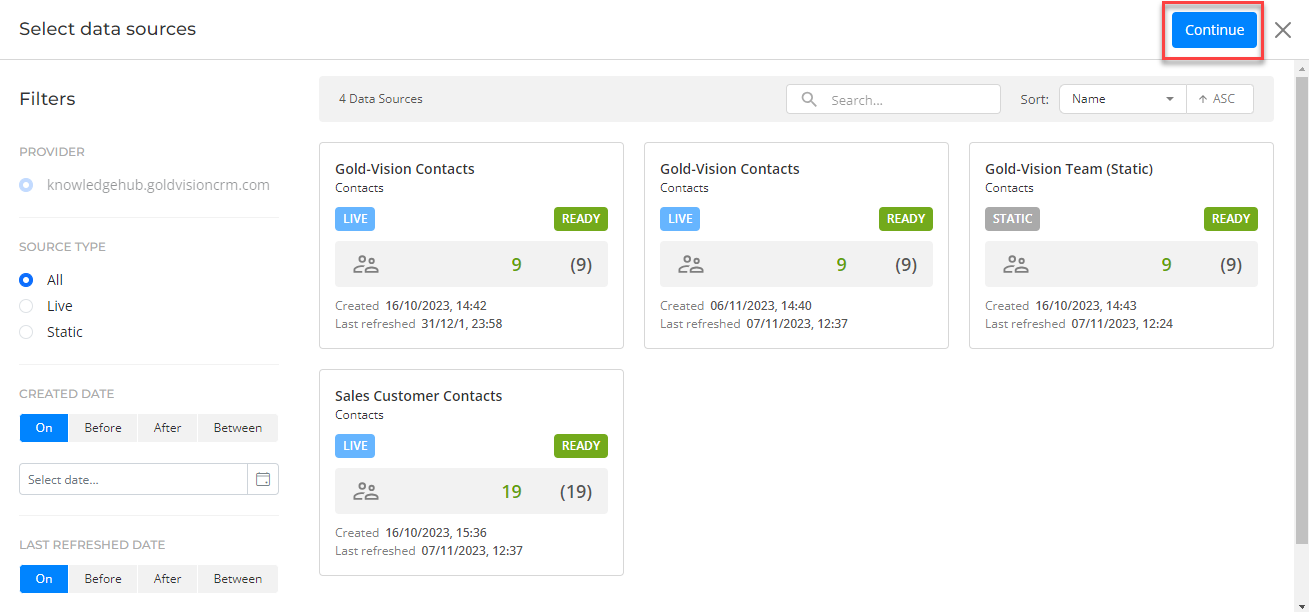The height and width of the screenshot is (612, 1309).
Task: Click the STATIC badge on Gold-Vision Team card
Action: pos(1012,219)
